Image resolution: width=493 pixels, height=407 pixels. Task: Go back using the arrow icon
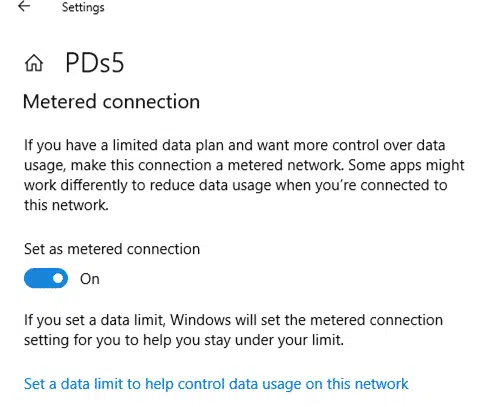[24, 6]
